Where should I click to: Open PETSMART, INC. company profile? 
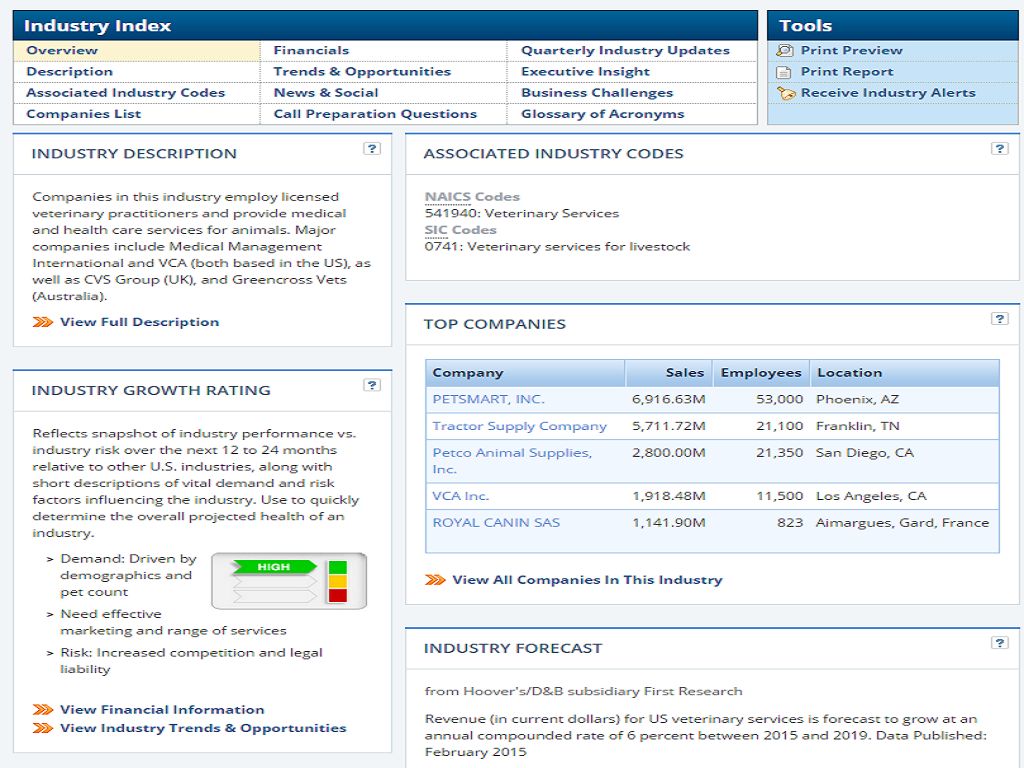[x=488, y=399]
